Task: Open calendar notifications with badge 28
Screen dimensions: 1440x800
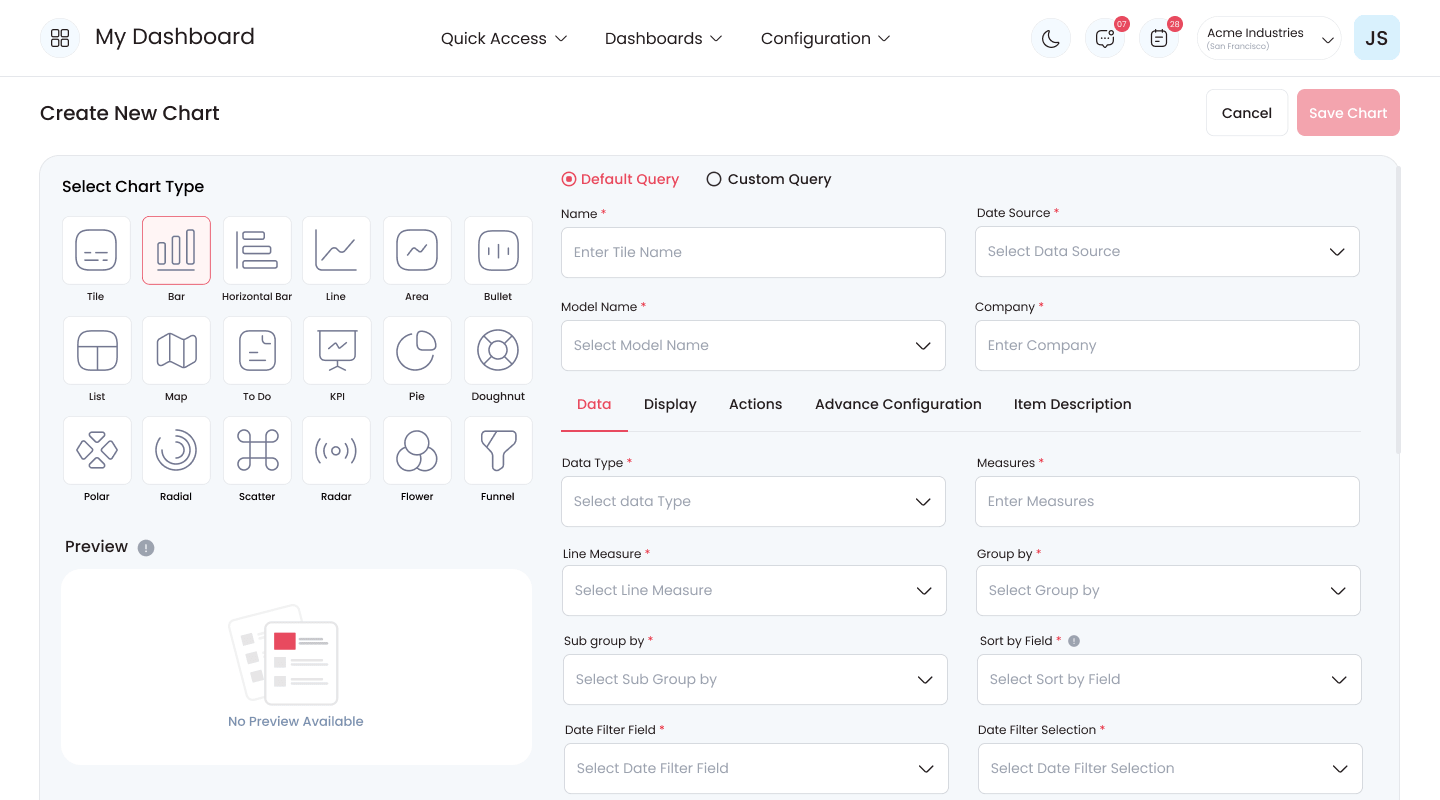Action: (x=1159, y=39)
